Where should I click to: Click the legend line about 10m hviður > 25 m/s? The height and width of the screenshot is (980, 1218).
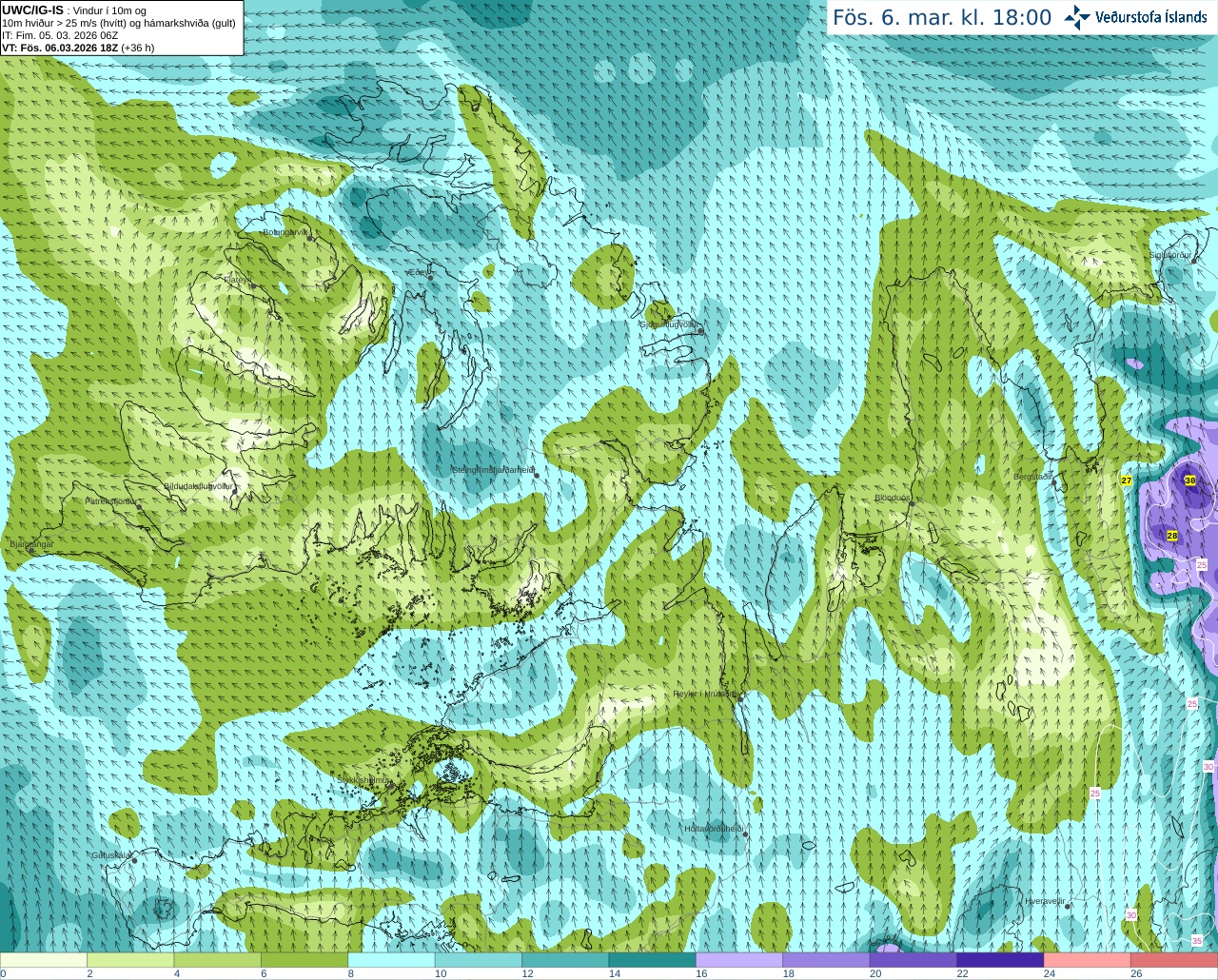pos(119,23)
